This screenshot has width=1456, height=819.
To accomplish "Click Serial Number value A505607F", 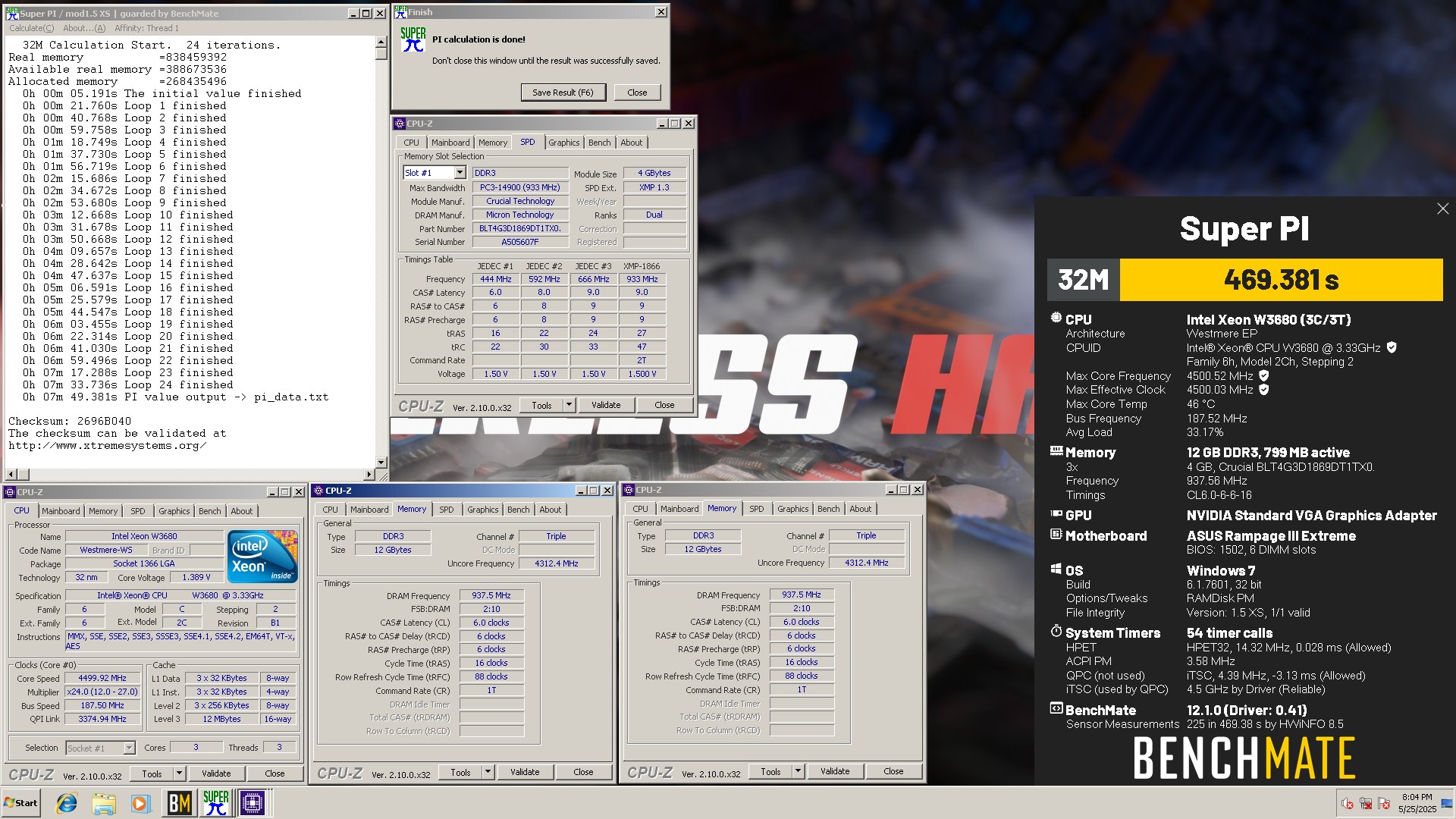I will [520, 242].
